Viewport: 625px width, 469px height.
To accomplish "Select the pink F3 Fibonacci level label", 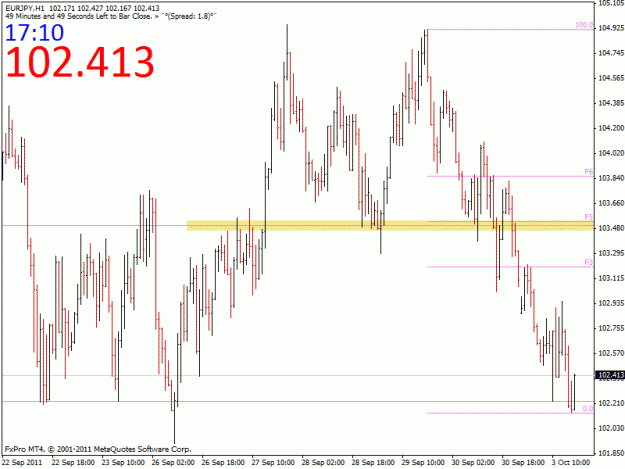I will pyautogui.click(x=589, y=262).
